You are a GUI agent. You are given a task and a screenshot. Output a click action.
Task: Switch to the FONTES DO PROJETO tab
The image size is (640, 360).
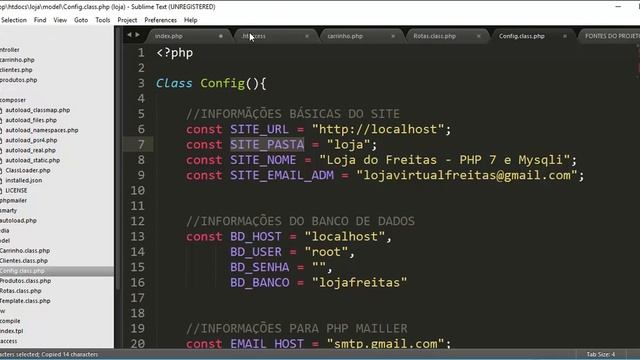tap(612, 36)
